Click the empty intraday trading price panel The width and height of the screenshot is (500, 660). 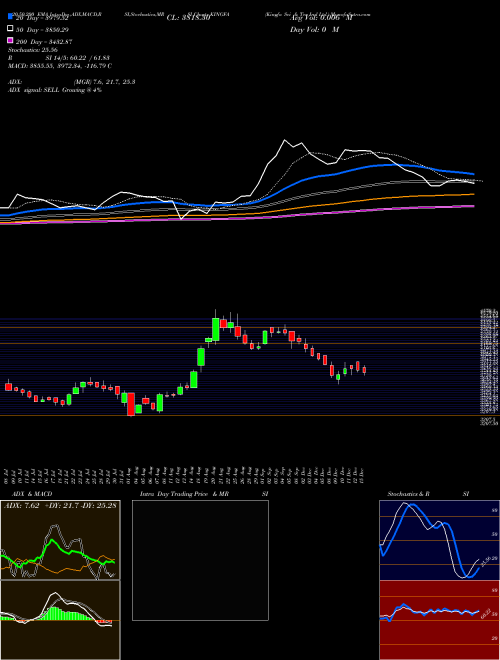(x=200, y=560)
